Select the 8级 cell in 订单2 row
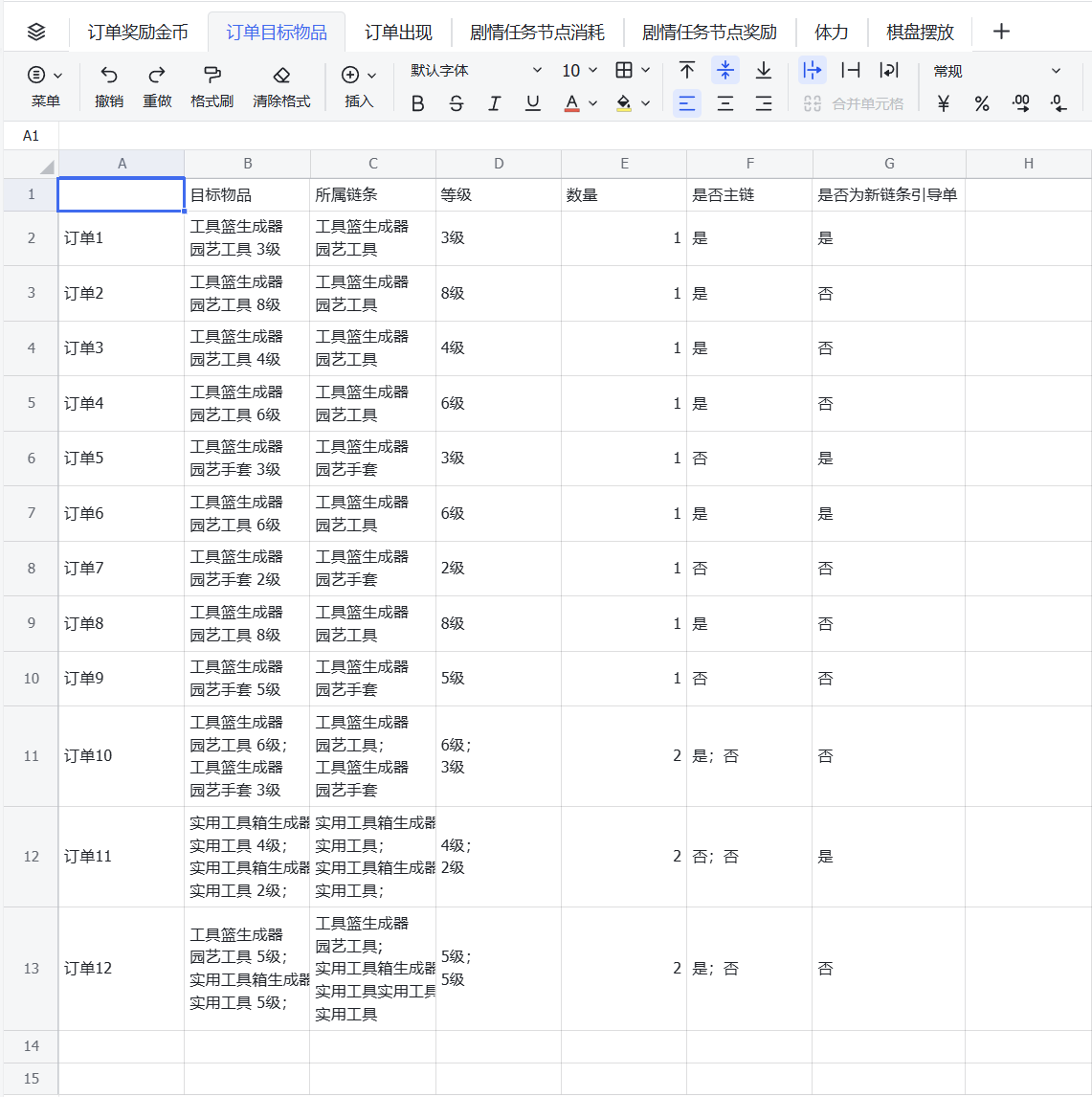Image resolution: width=1092 pixels, height=1097 pixels. [x=498, y=293]
